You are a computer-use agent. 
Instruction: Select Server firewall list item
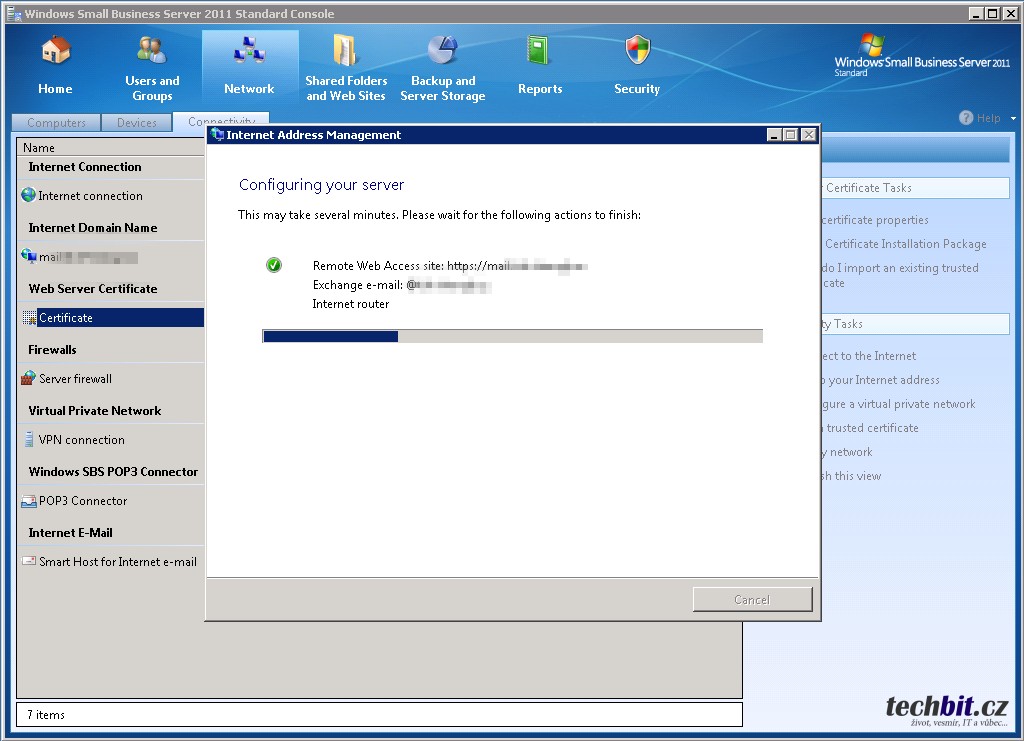(75, 379)
